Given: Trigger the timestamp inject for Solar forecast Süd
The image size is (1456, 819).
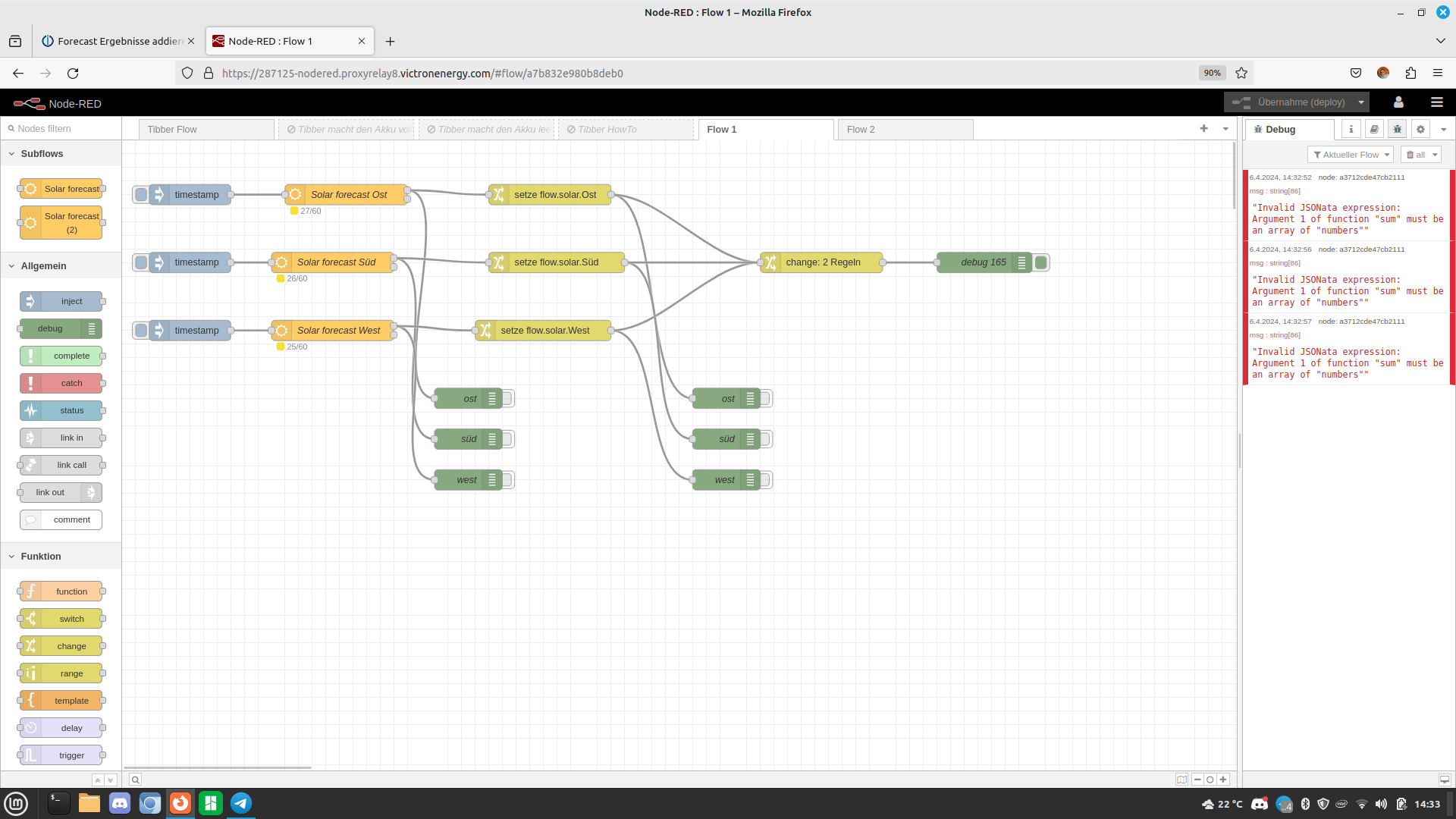Looking at the screenshot, I should 141,262.
